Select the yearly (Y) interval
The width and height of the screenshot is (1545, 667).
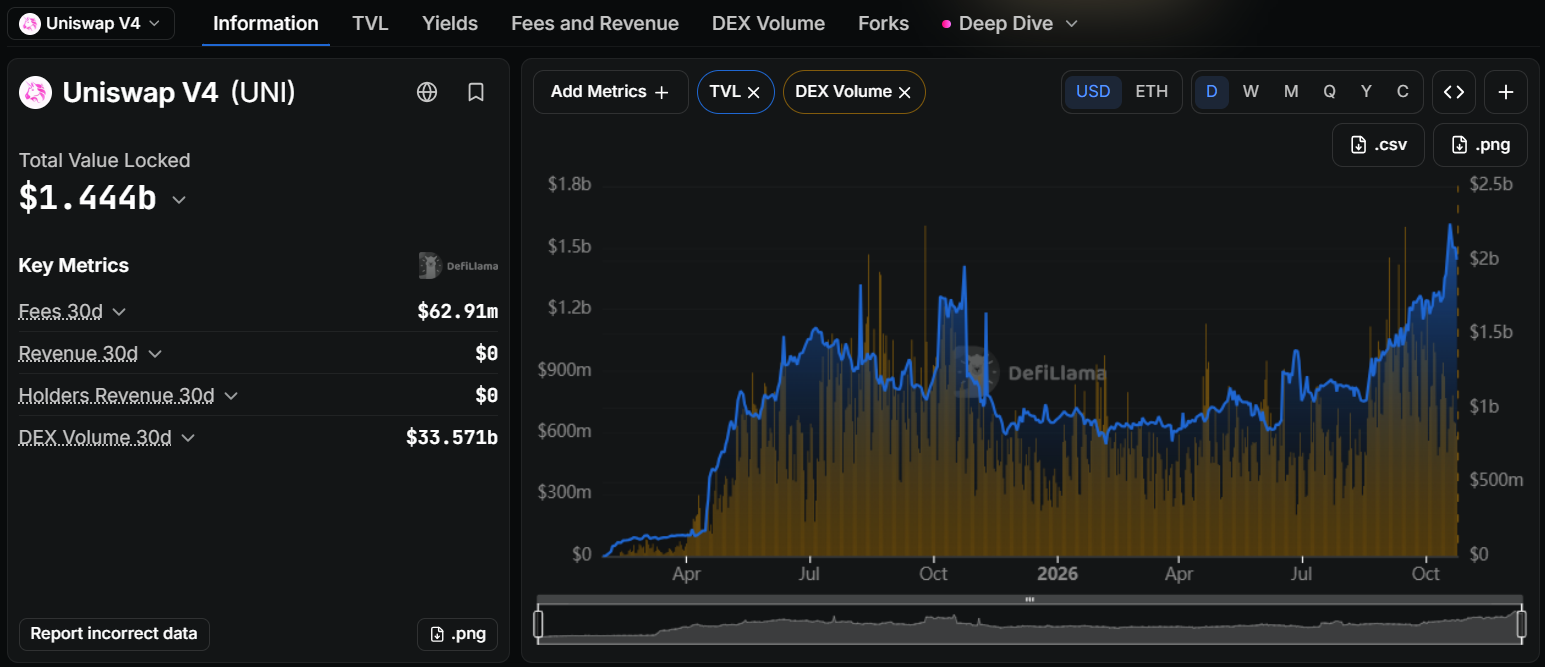tap(1366, 92)
